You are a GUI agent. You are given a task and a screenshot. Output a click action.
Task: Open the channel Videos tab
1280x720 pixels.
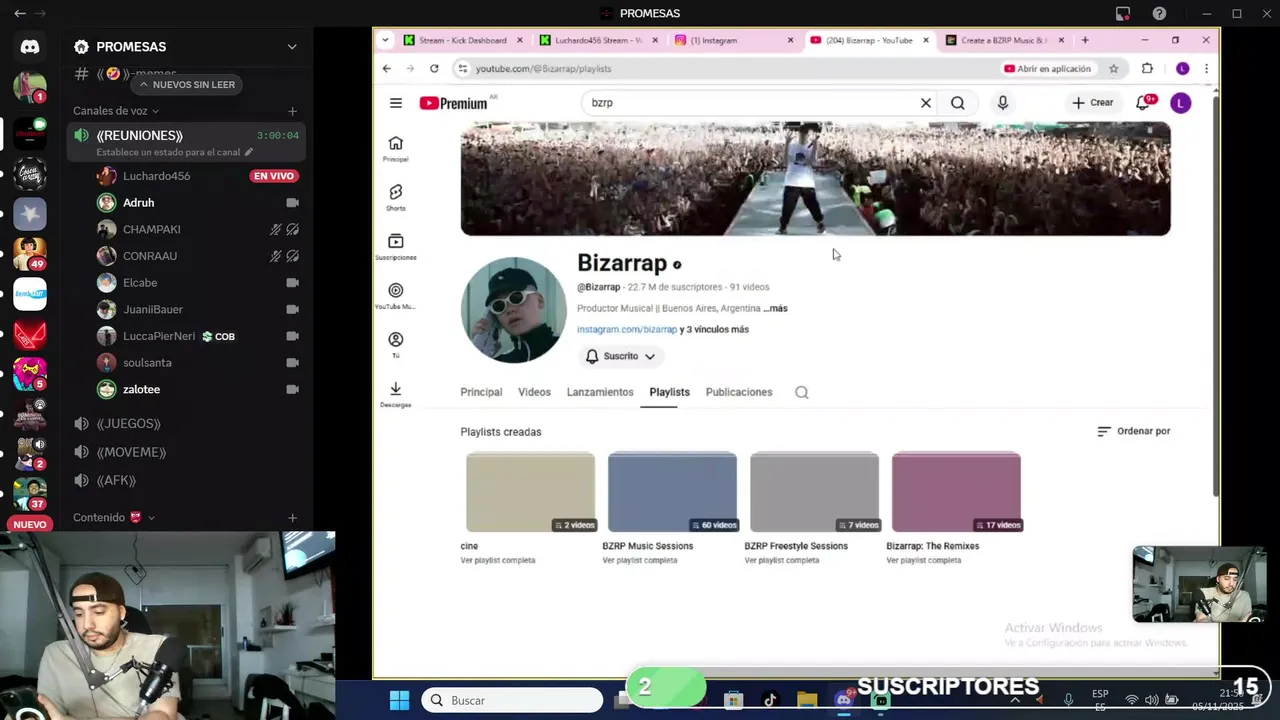click(x=534, y=392)
